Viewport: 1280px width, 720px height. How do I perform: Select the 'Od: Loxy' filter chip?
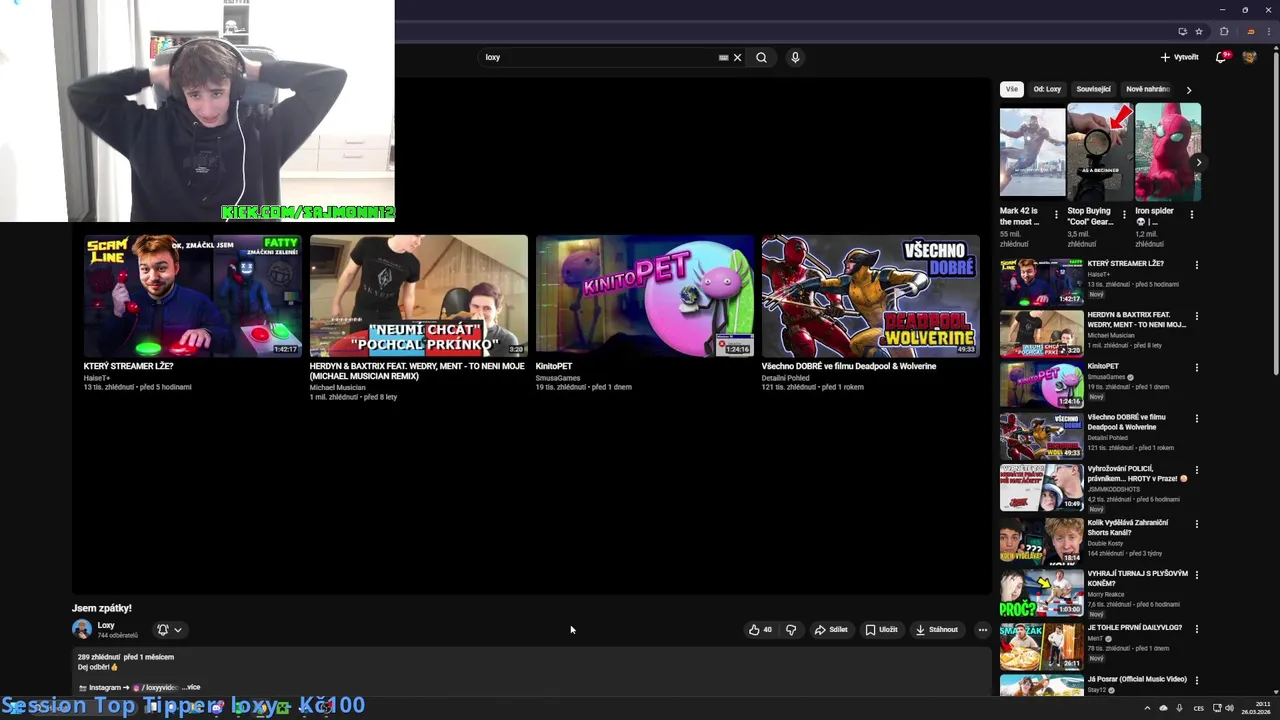tap(1047, 89)
